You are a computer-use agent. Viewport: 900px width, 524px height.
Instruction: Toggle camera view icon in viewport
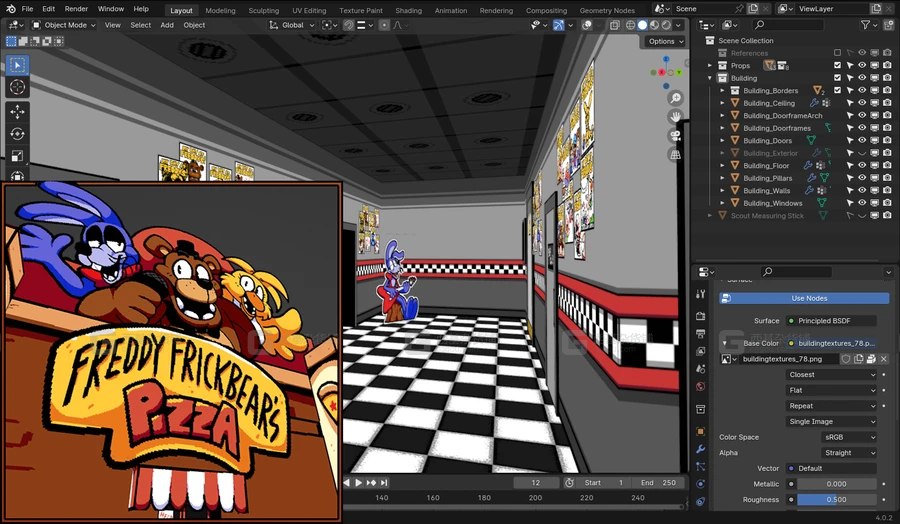pyautogui.click(x=676, y=135)
